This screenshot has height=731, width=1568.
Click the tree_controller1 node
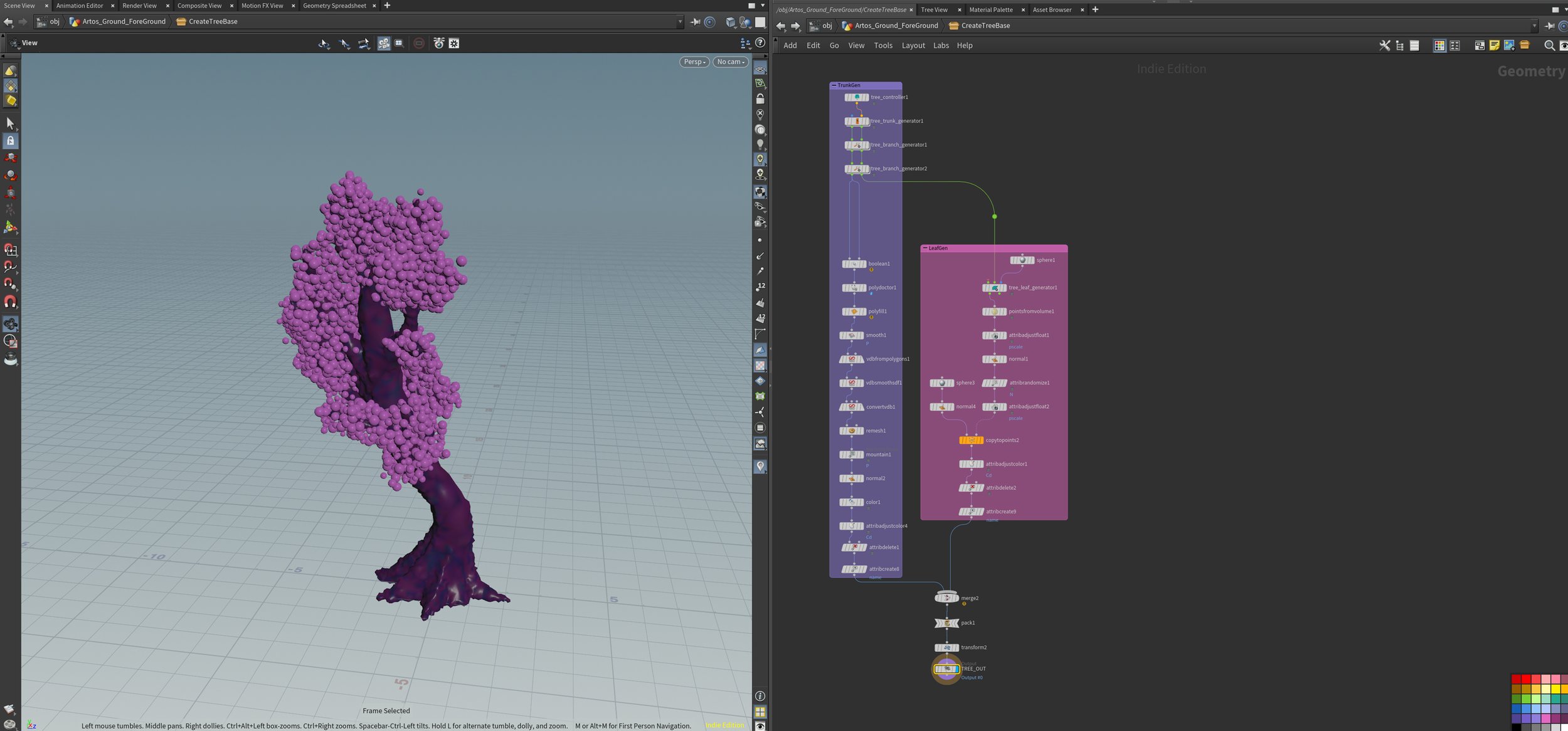tap(856, 97)
